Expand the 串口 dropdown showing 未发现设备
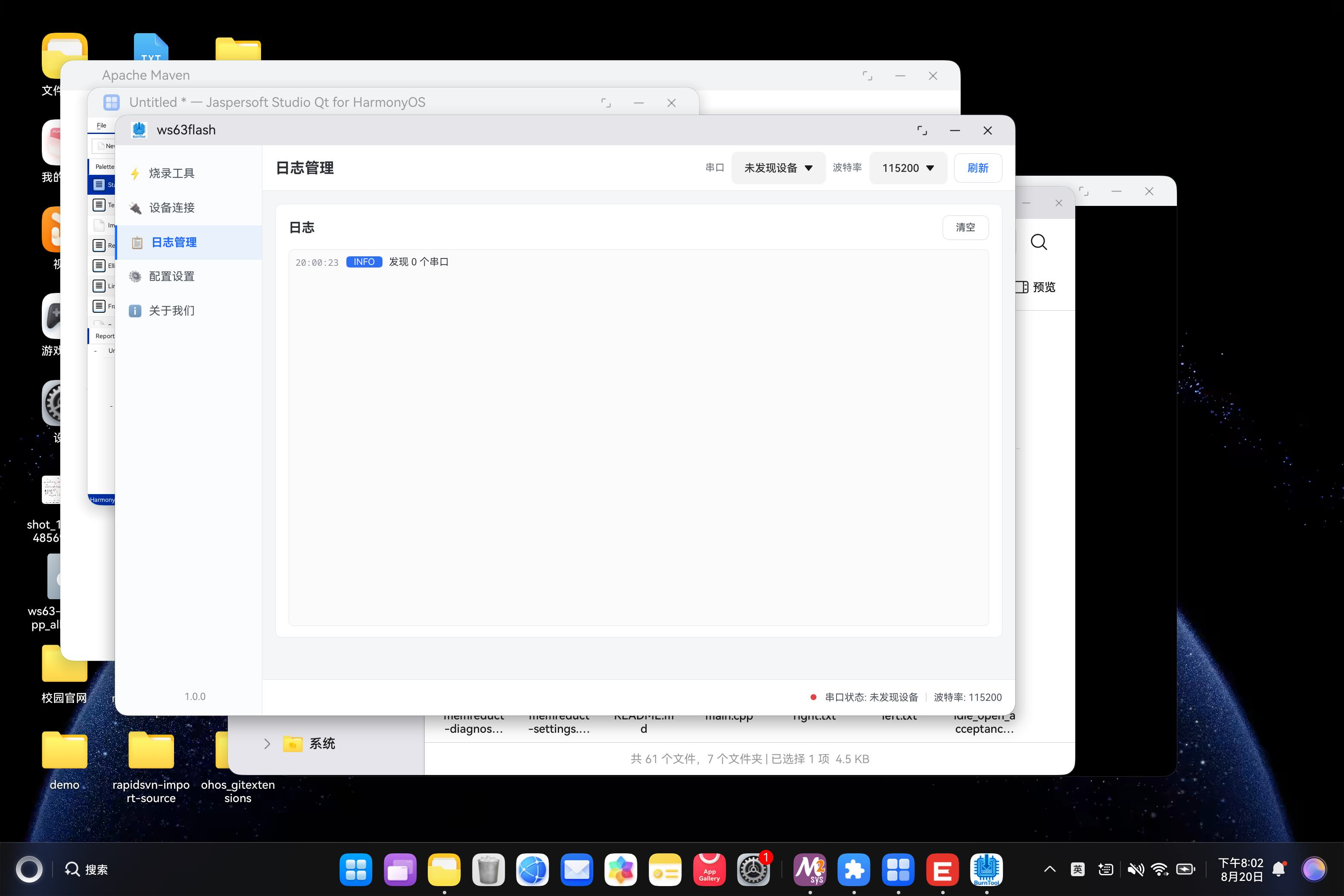This screenshot has height=896, width=1344. [778, 168]
